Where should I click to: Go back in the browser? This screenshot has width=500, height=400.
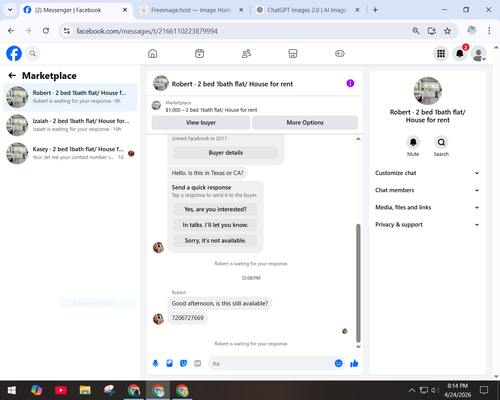click(11, 31)
